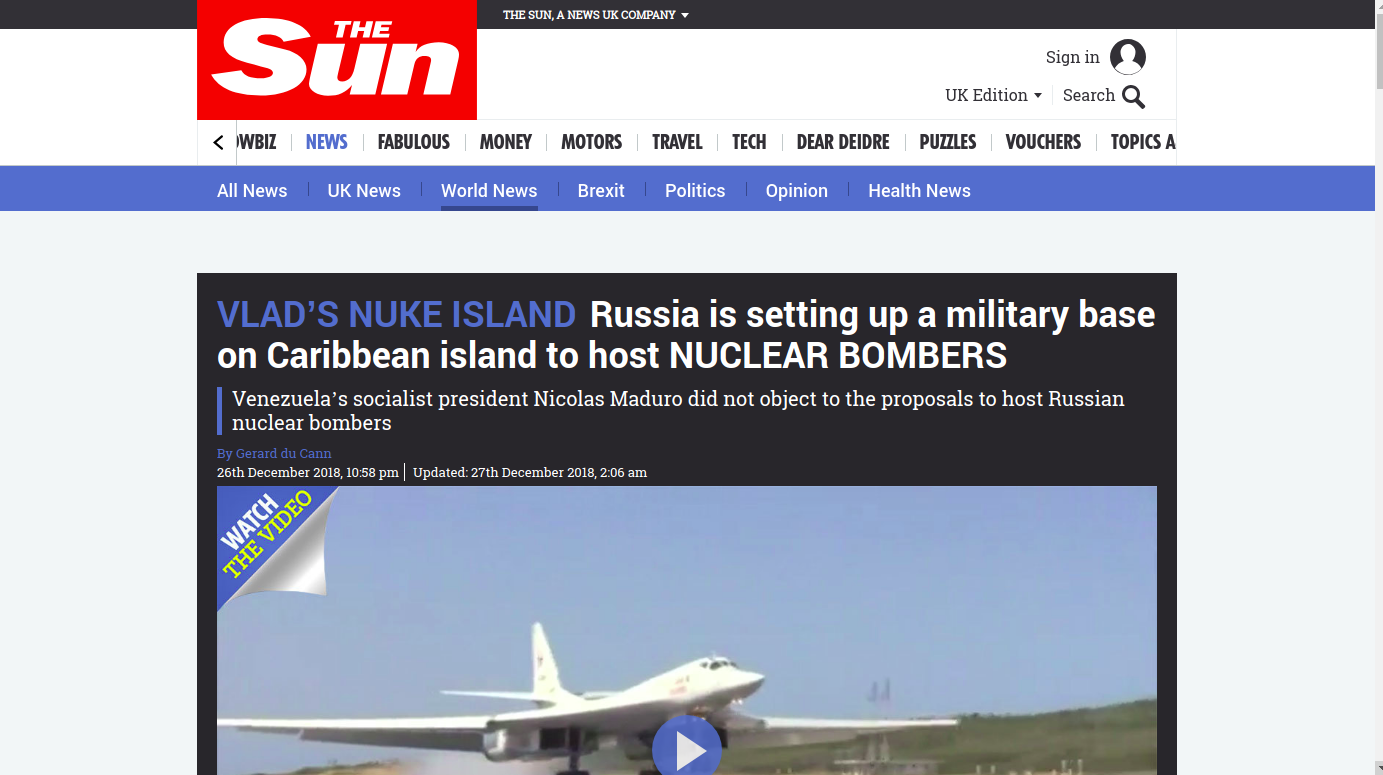Switch to the Brexit tab
This screenshot has height=775, width=1383.
pyautogui.click(x=601, y=190)
